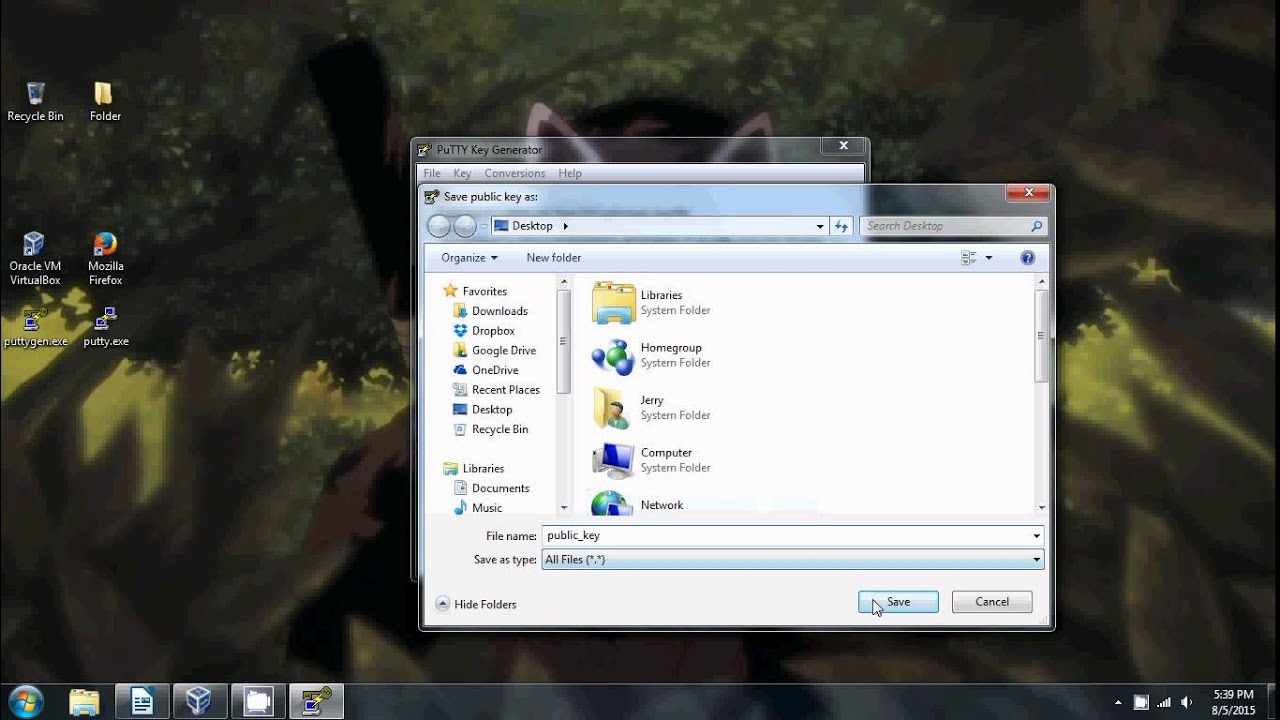This screenshot has height=720, width=1280.
Task: Open the Help question mark icon
Action: pos(1027,258)
